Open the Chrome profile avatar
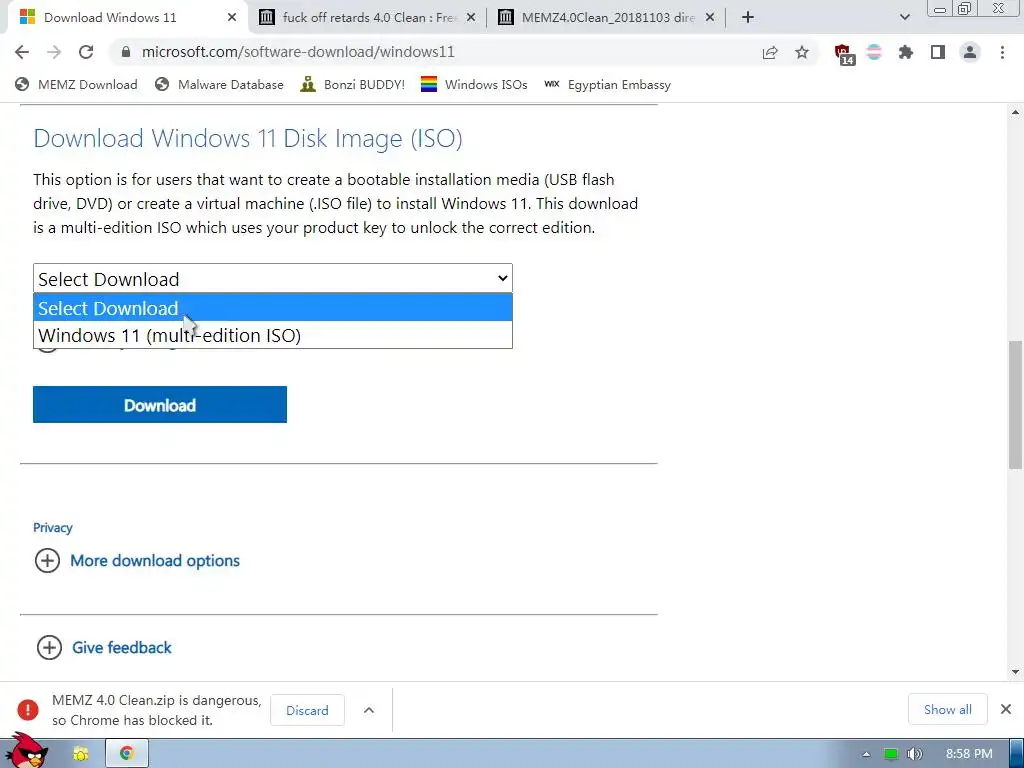Screen dimensions: 1024x768 970,52
